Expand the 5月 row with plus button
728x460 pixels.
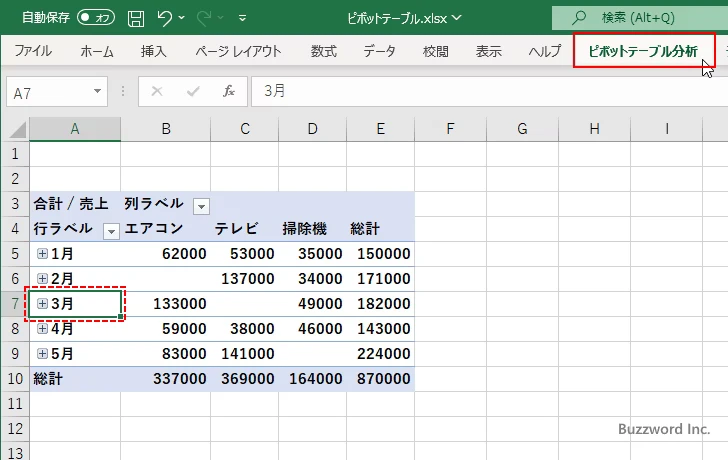(42, 353)
